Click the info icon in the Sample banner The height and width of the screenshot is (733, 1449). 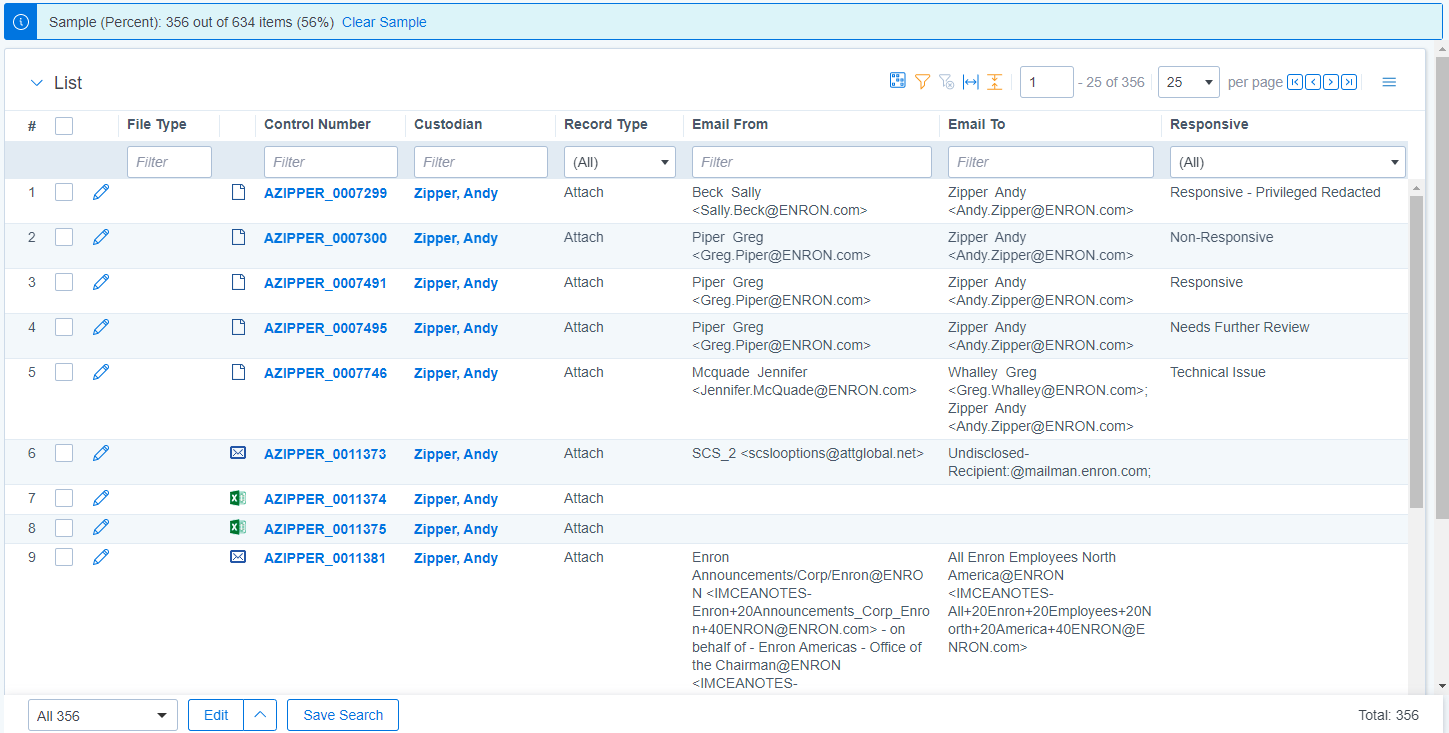click(21, 22)
